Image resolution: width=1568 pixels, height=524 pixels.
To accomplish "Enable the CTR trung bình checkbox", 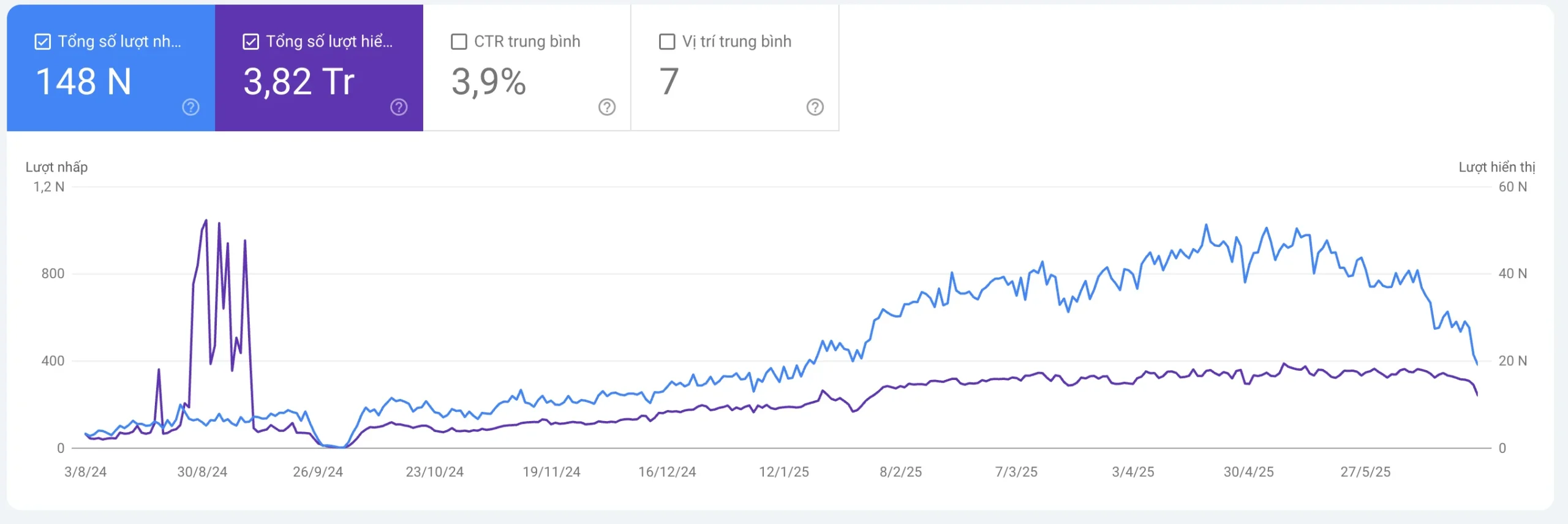I will pyautogui.click(x=458, y=41).
